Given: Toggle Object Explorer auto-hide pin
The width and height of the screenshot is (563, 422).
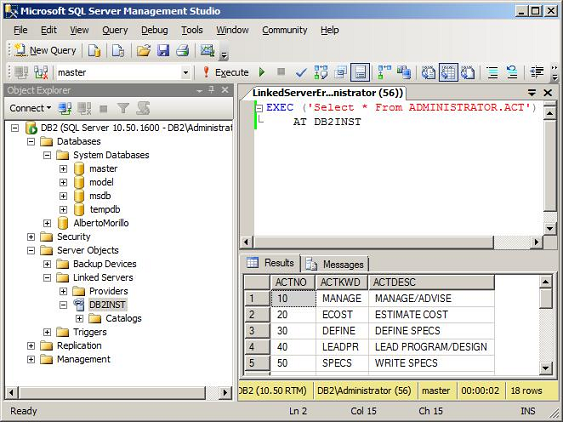Looking at the screenshot, I should pos(211,90).
